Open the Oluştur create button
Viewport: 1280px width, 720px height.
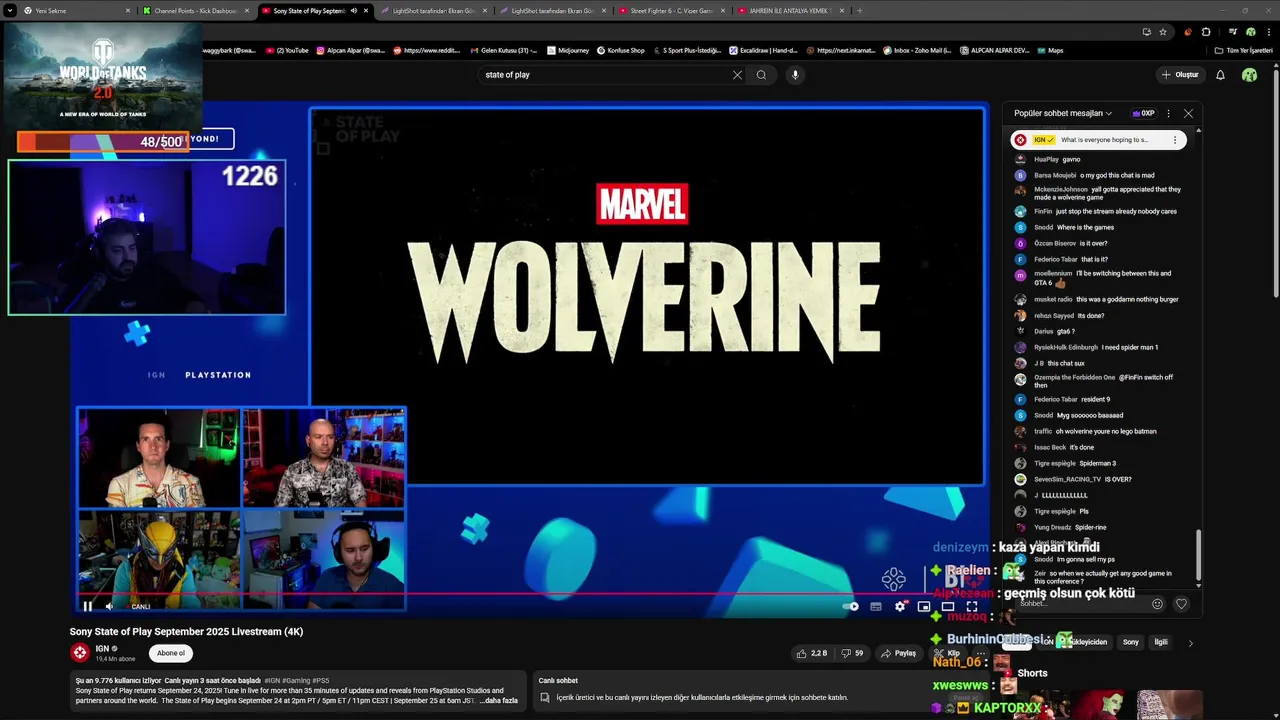(1180, 75)
